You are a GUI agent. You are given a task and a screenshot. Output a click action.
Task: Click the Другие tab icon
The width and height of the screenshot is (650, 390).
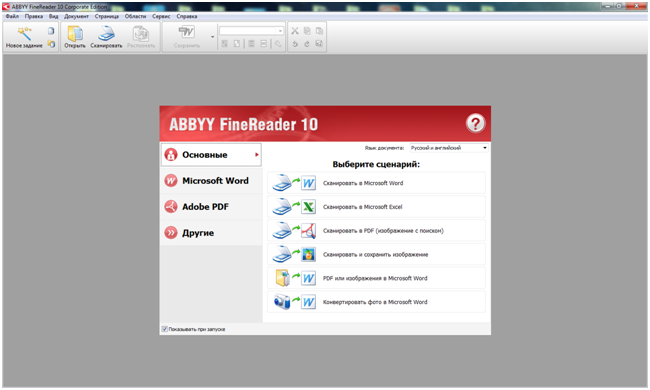[x=171, y=233]
